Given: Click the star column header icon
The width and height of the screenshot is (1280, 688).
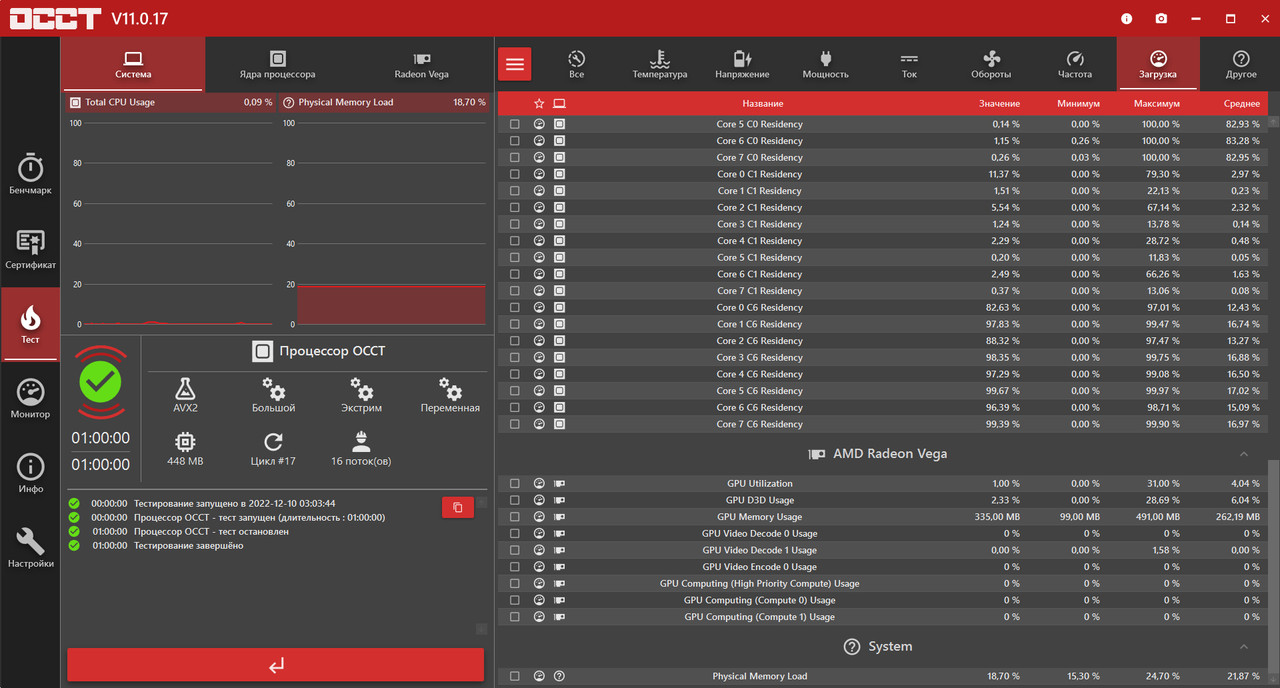Looking at the screenshot, I should (539, 103).
